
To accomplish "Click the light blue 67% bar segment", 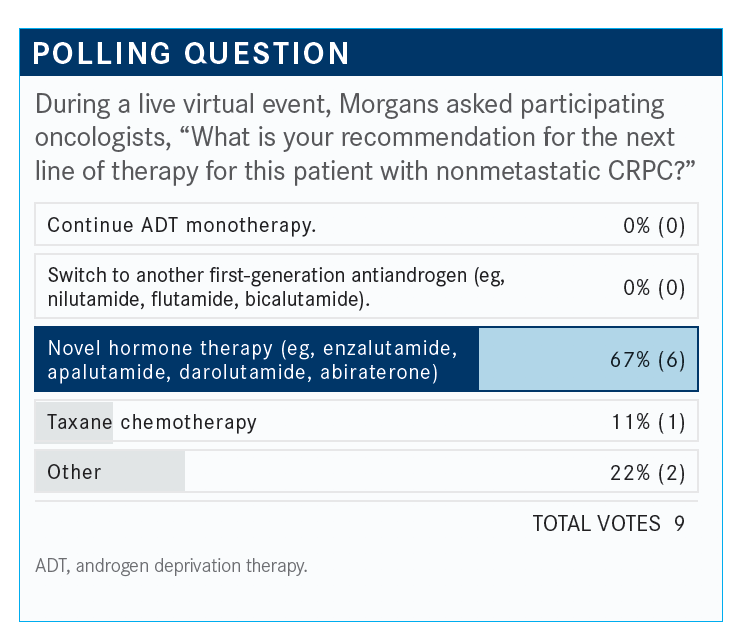I will tap(588, 359).
